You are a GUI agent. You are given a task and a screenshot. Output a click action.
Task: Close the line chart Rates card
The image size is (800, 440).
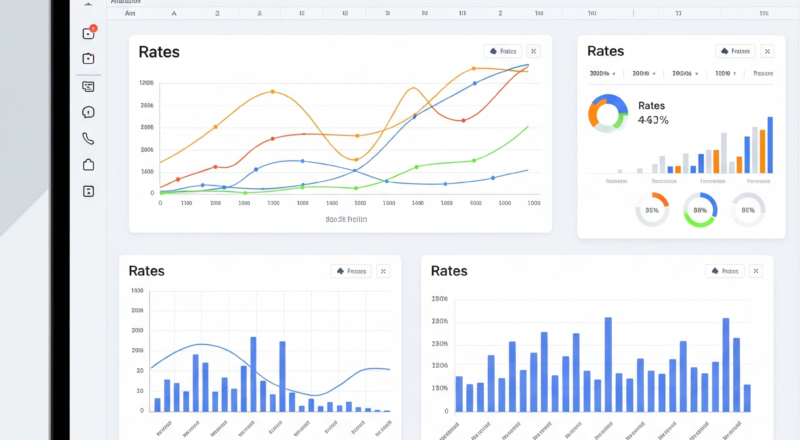533,51
